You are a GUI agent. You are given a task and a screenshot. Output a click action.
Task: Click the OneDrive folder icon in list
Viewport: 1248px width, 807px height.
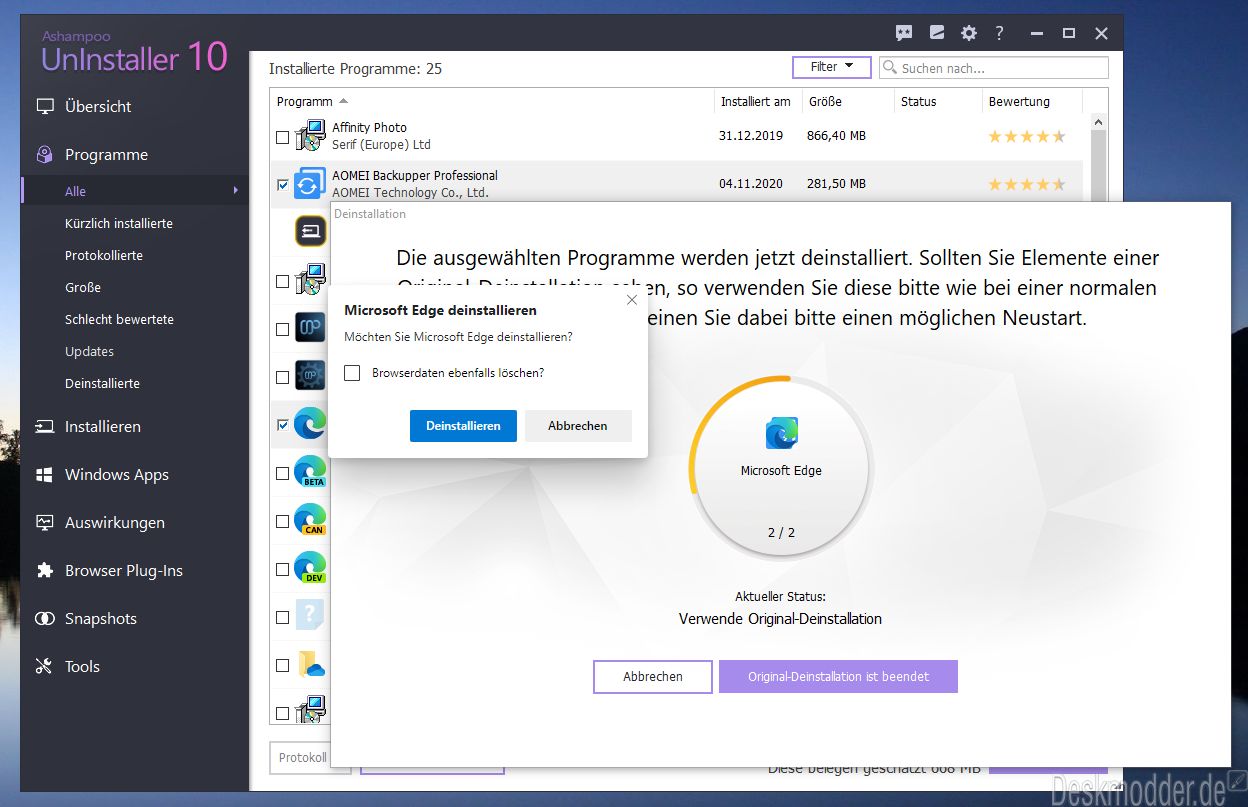tap(311, 664)
